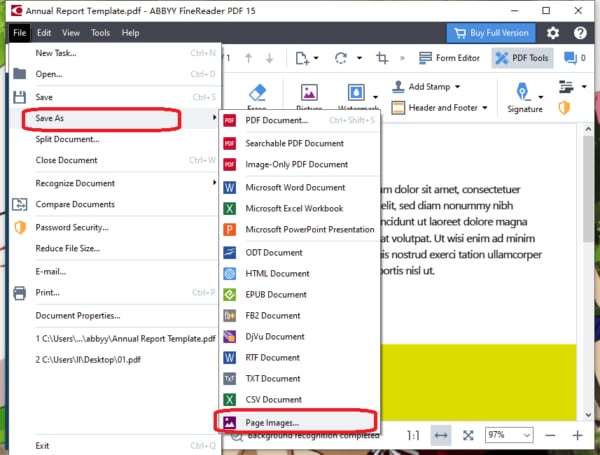Open Password Security... option

pyautogui.click(x=115, y=227)
